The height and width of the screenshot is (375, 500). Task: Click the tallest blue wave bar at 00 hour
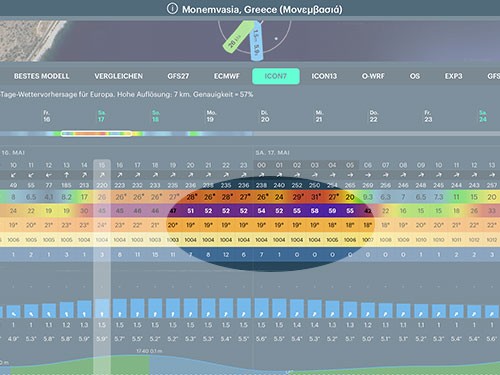262,307
